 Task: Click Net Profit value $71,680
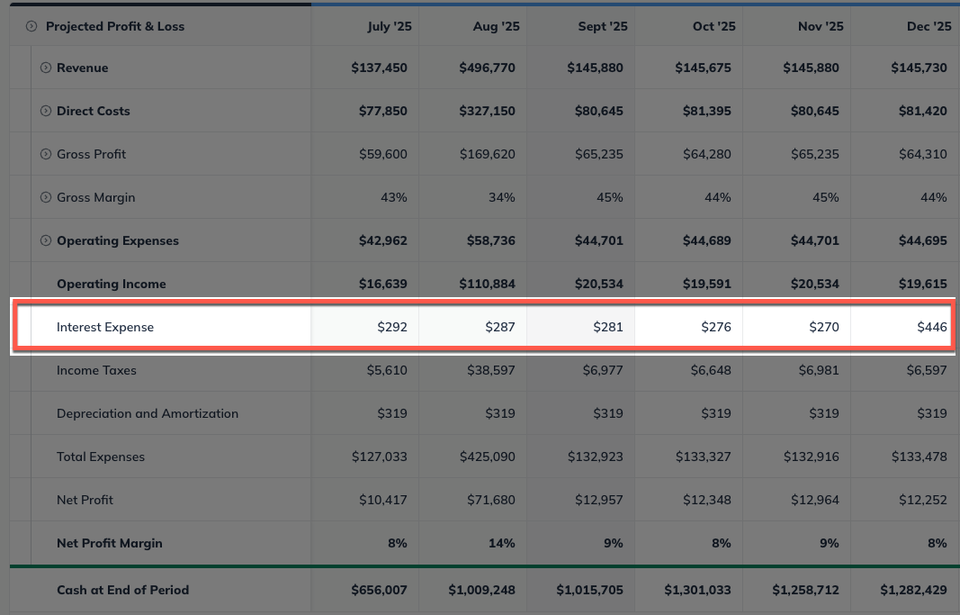(x=491, y=500)
